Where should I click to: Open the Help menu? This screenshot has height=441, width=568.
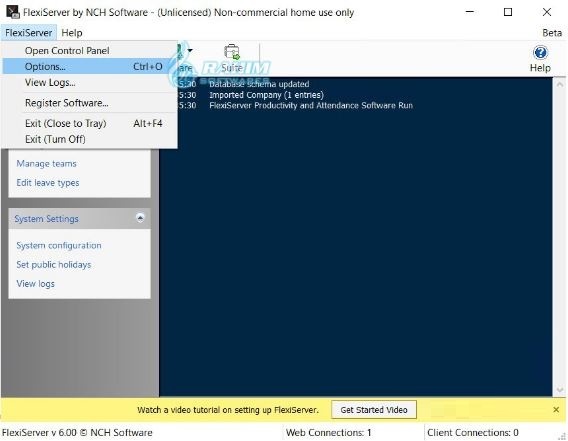click(x=72, y=33)
